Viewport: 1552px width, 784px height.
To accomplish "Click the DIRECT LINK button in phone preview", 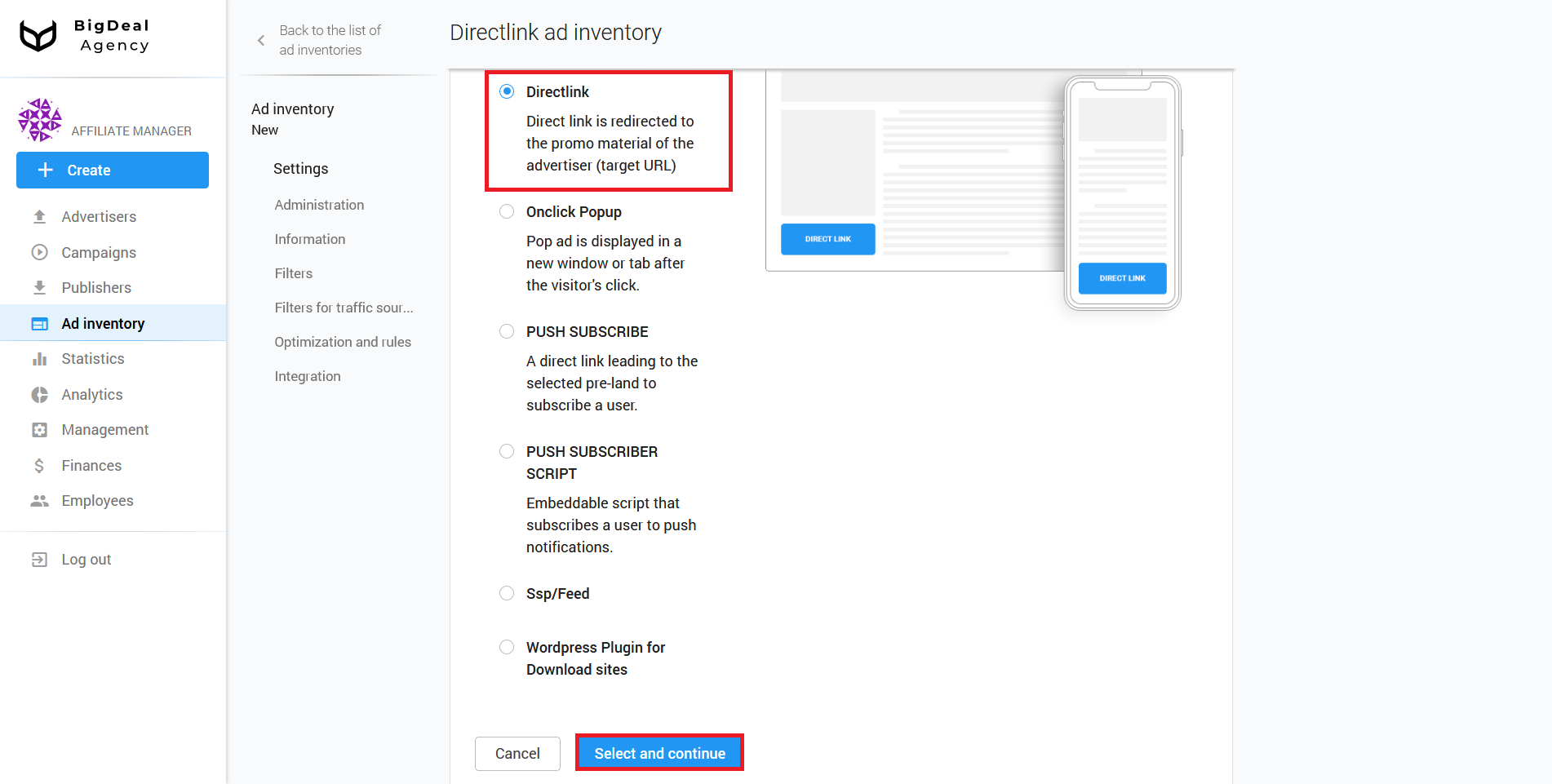I will pyautogui.click(x=1122, y=278).
